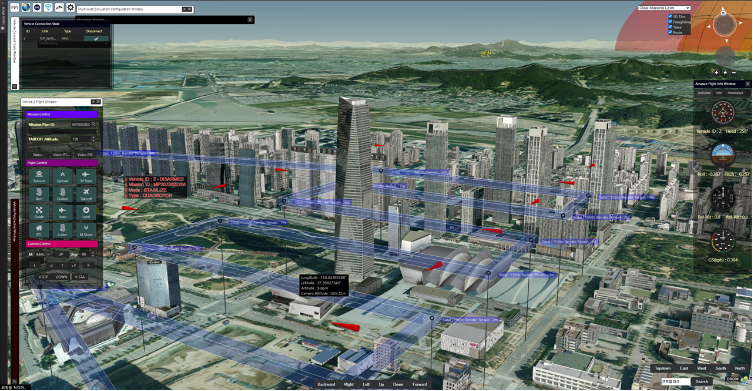Click the Topdown view button
Screen dimensions: 753x391
tap(663, 368)
